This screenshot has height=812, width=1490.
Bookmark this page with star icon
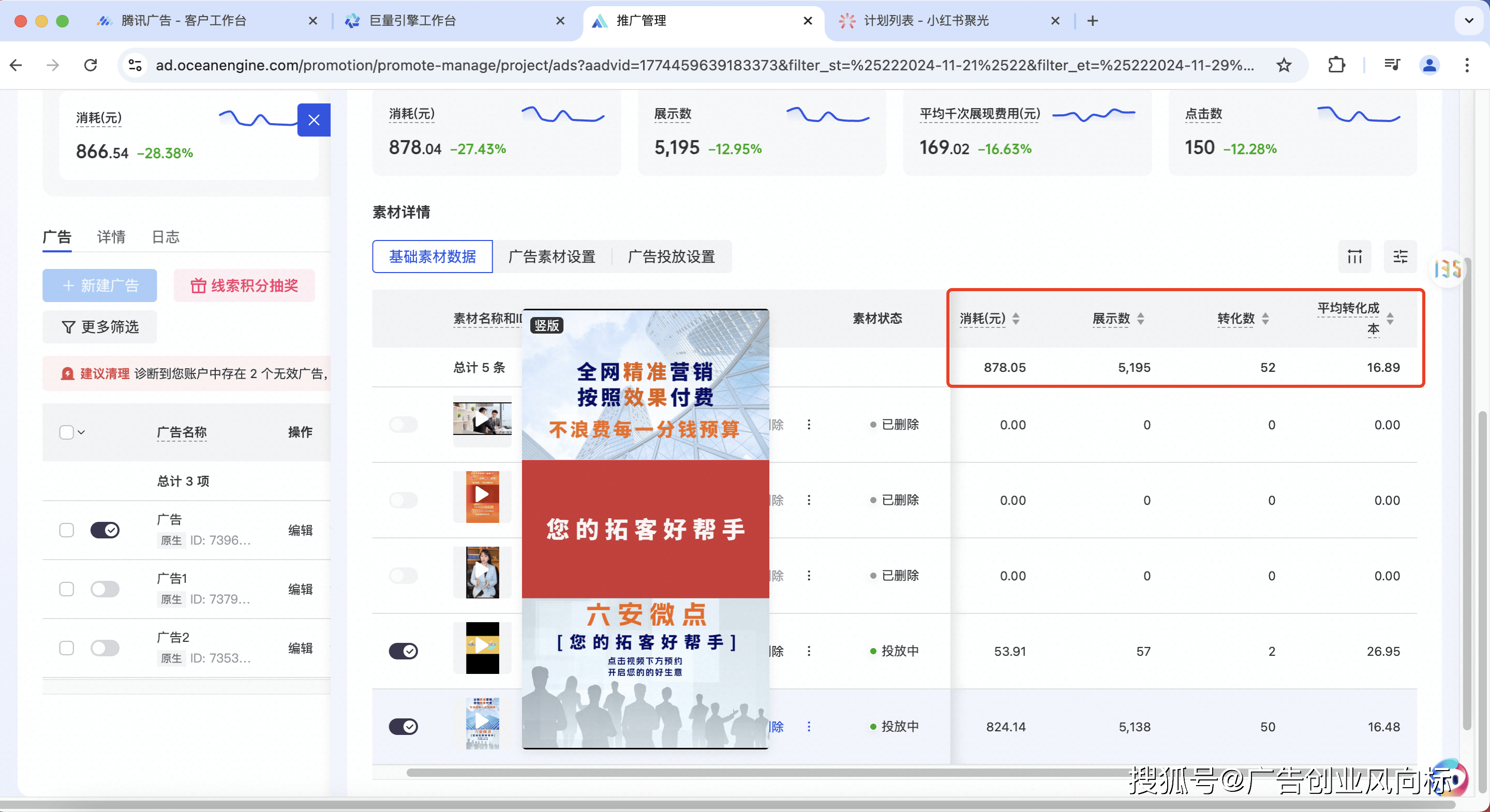[1284, 65]
